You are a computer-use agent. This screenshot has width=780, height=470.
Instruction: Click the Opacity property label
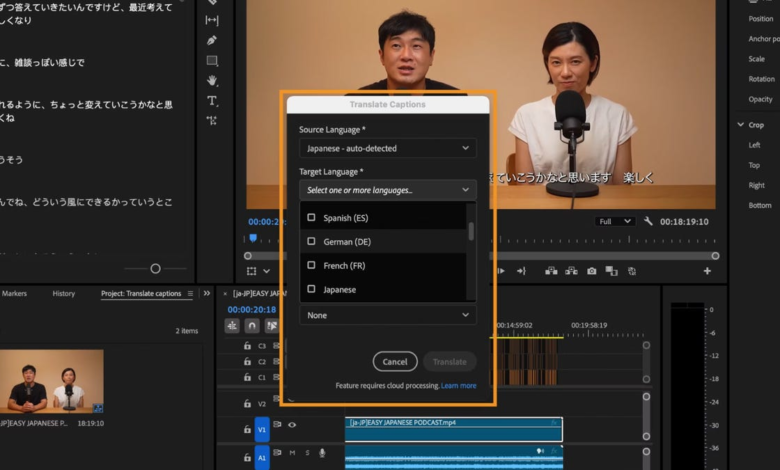(760, 99)
